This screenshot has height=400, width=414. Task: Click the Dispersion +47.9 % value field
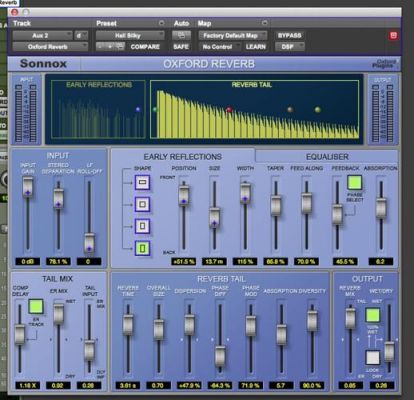[x=189, y=385]
